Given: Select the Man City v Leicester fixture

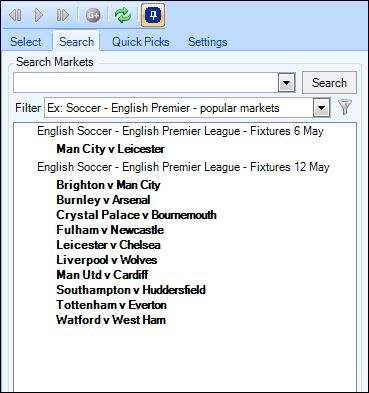Looking at the screenshot, I should pos(110,149).
